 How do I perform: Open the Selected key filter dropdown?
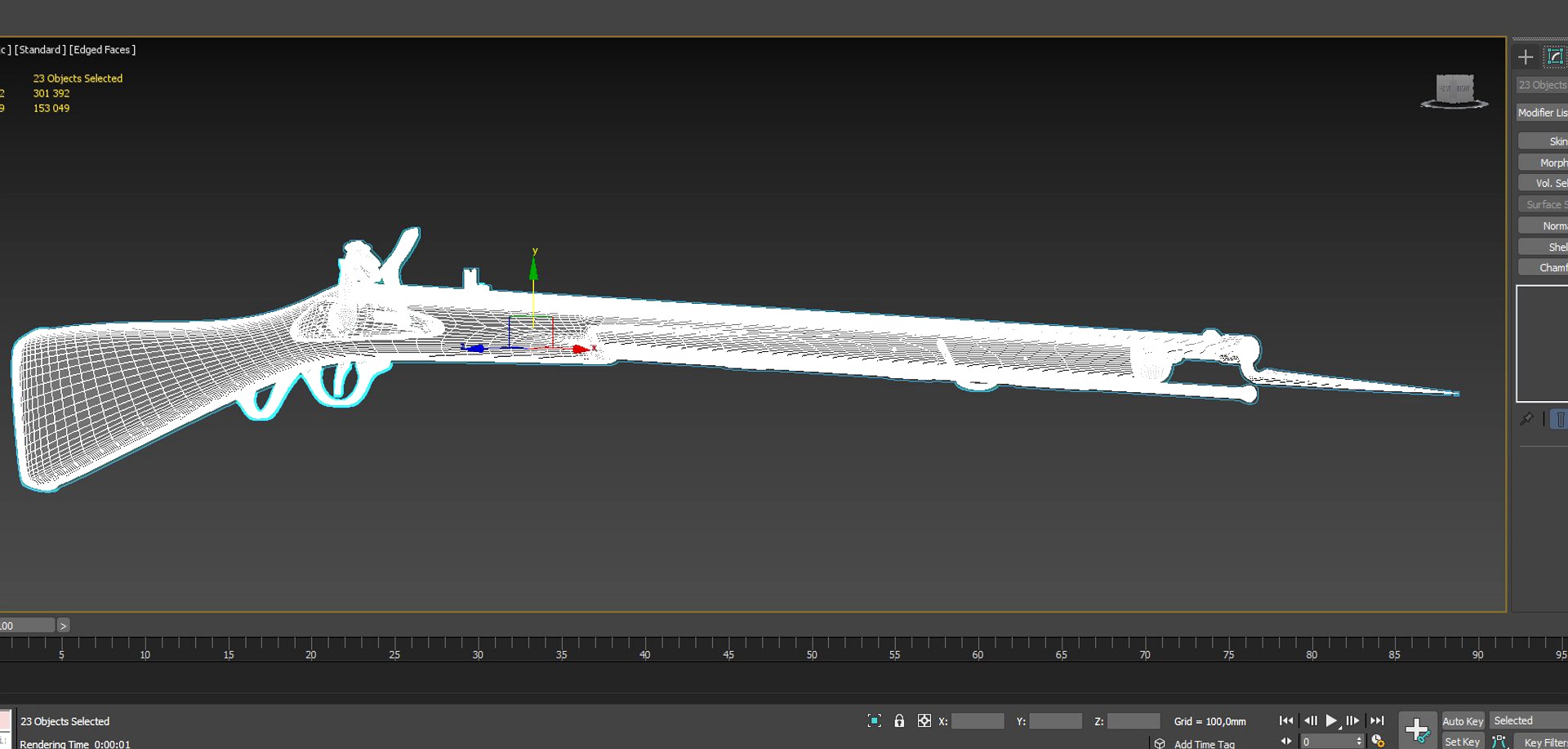coord(1529,720)
